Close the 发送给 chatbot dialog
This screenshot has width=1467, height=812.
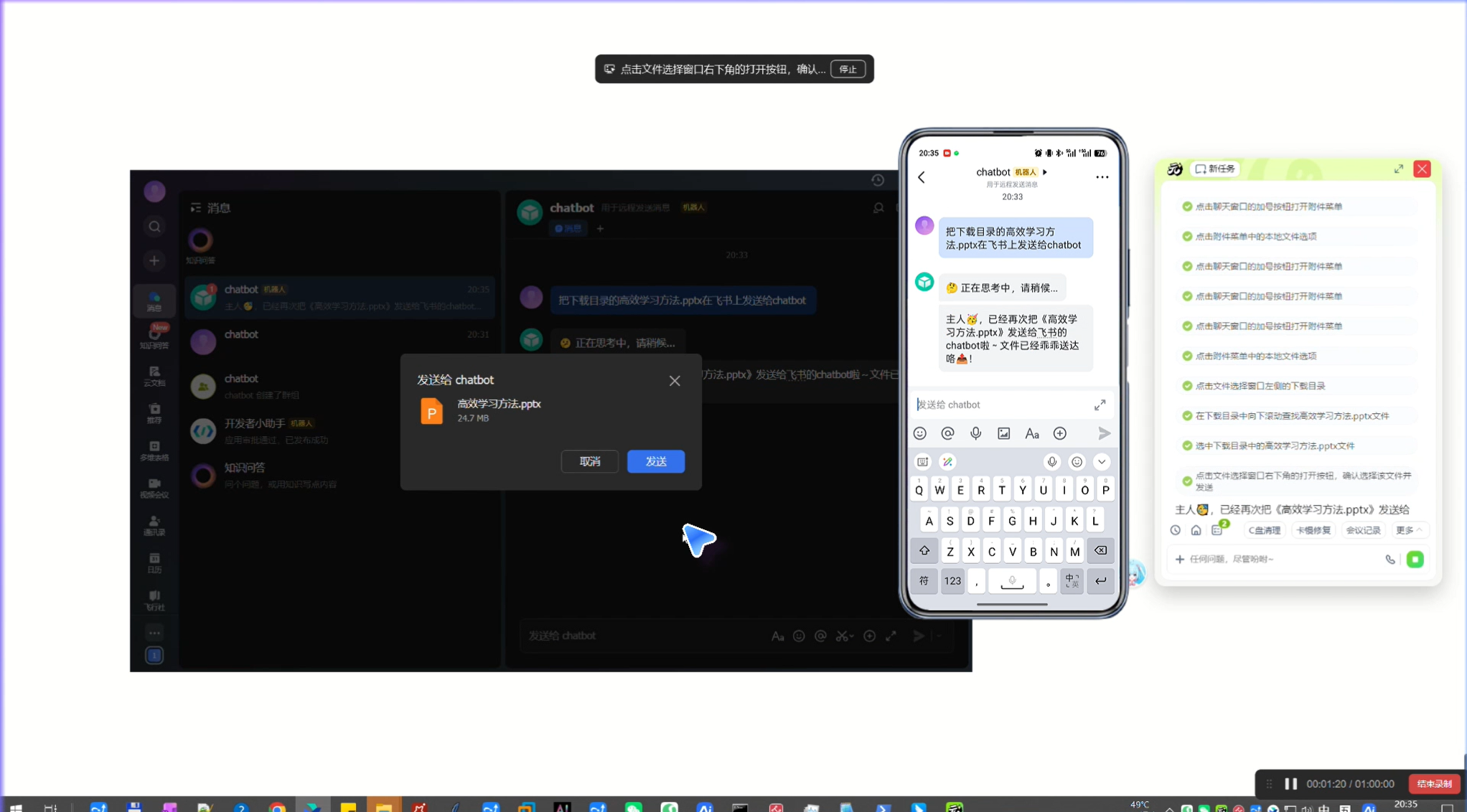tap(674, 381)
